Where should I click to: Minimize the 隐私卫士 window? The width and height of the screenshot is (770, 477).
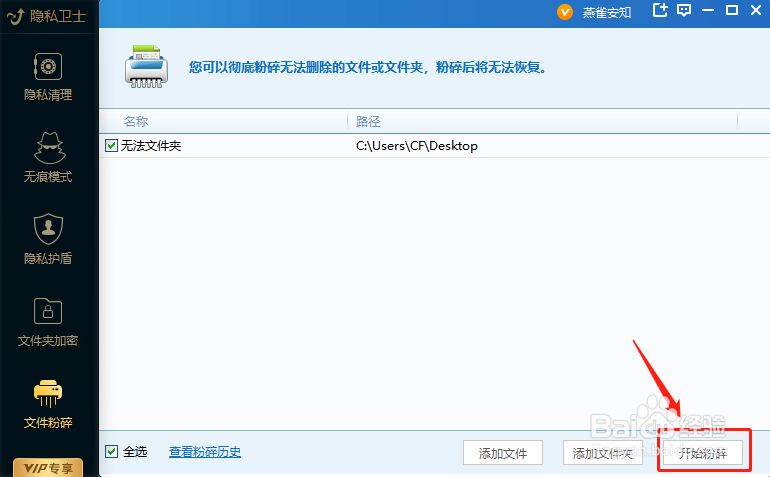coord(708,10)
